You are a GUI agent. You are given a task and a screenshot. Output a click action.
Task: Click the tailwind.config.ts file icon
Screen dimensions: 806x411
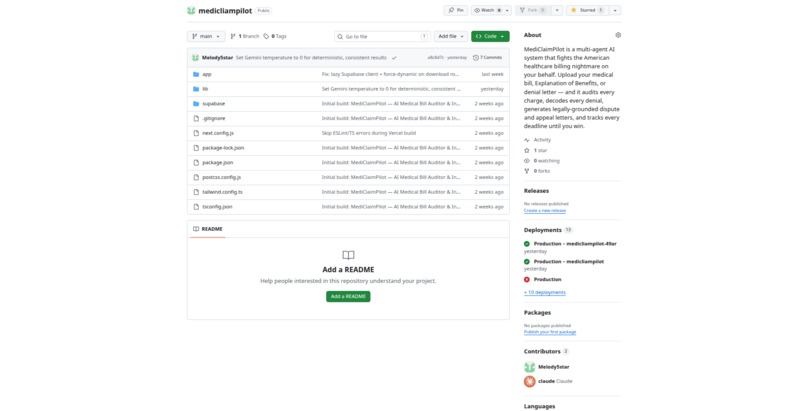(196, 192)
